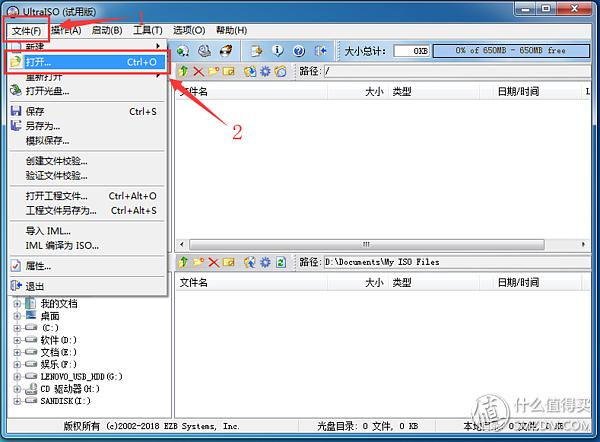Image resolution: width=600 pixels, height=442 pixels.
Task: Choose 打开... Ctrl+O menu entry
Action: tap(88, 62)
